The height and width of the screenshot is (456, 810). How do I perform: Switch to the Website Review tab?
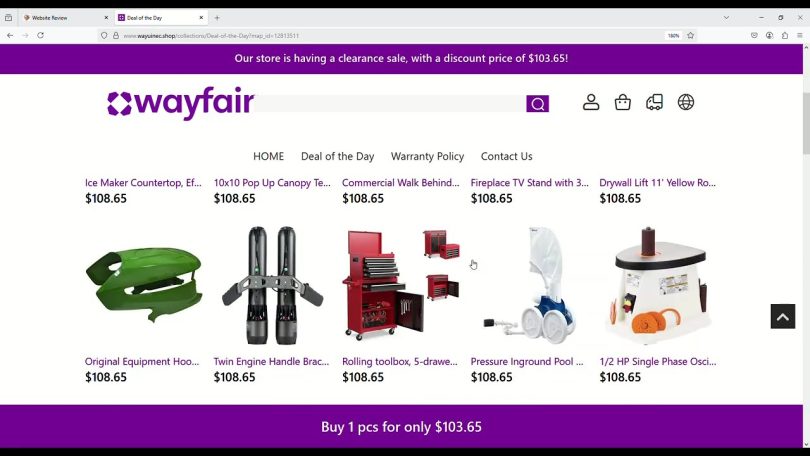(x=66, y=18)
